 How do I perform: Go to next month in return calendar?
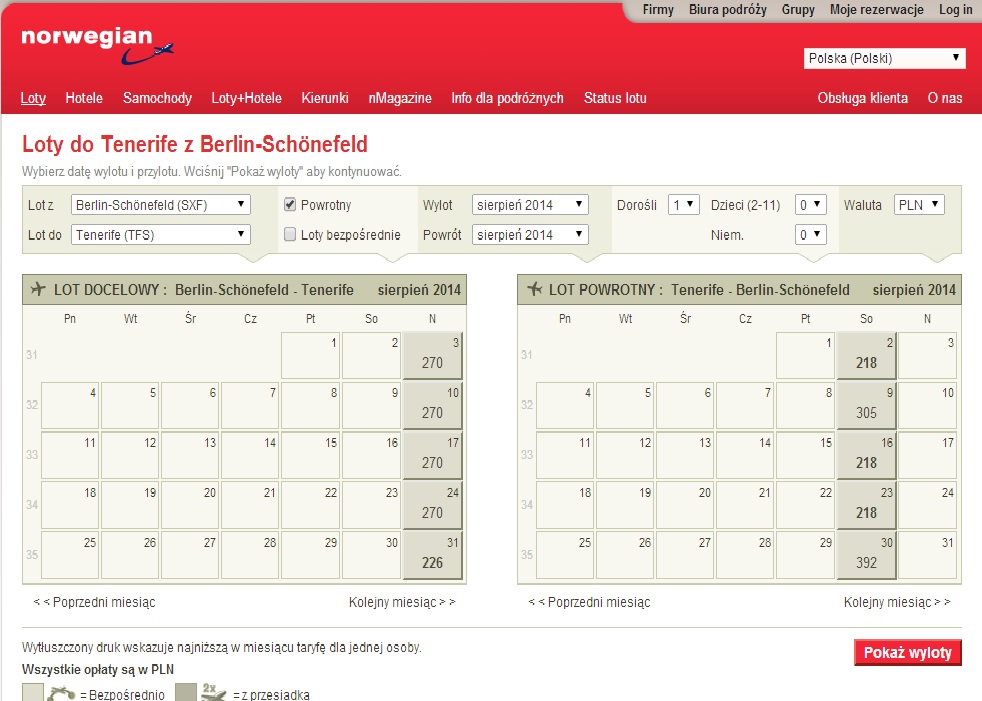click(x=897, y=602)
